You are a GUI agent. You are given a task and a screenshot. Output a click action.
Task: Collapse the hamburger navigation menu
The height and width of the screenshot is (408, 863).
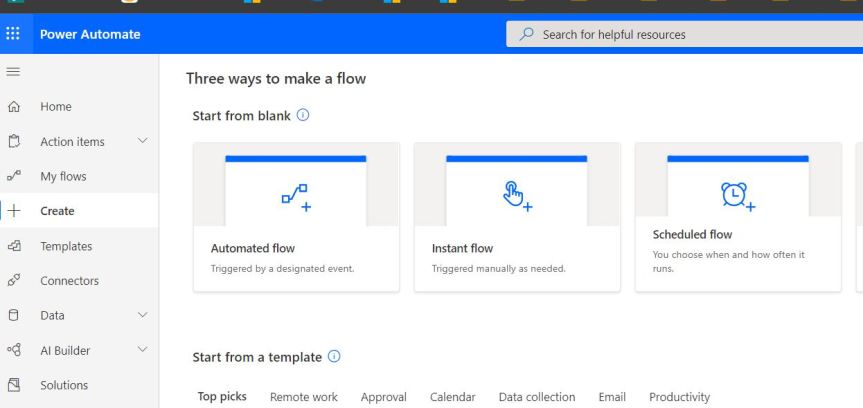click(x=13, y=72)
